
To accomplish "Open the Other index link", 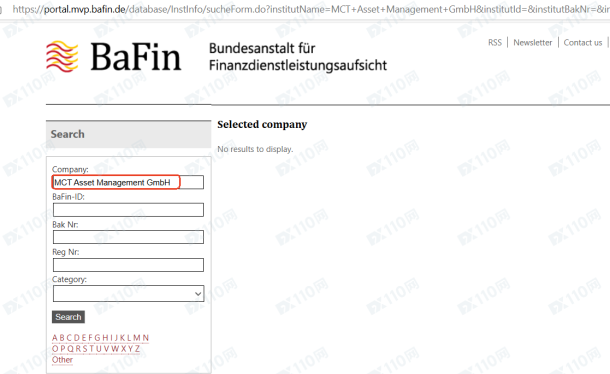I will [x=62, y=360].
